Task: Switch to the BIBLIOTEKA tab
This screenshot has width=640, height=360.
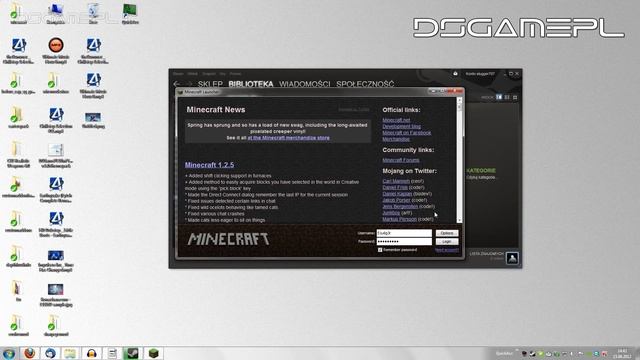Action: [x=251, y=84]
